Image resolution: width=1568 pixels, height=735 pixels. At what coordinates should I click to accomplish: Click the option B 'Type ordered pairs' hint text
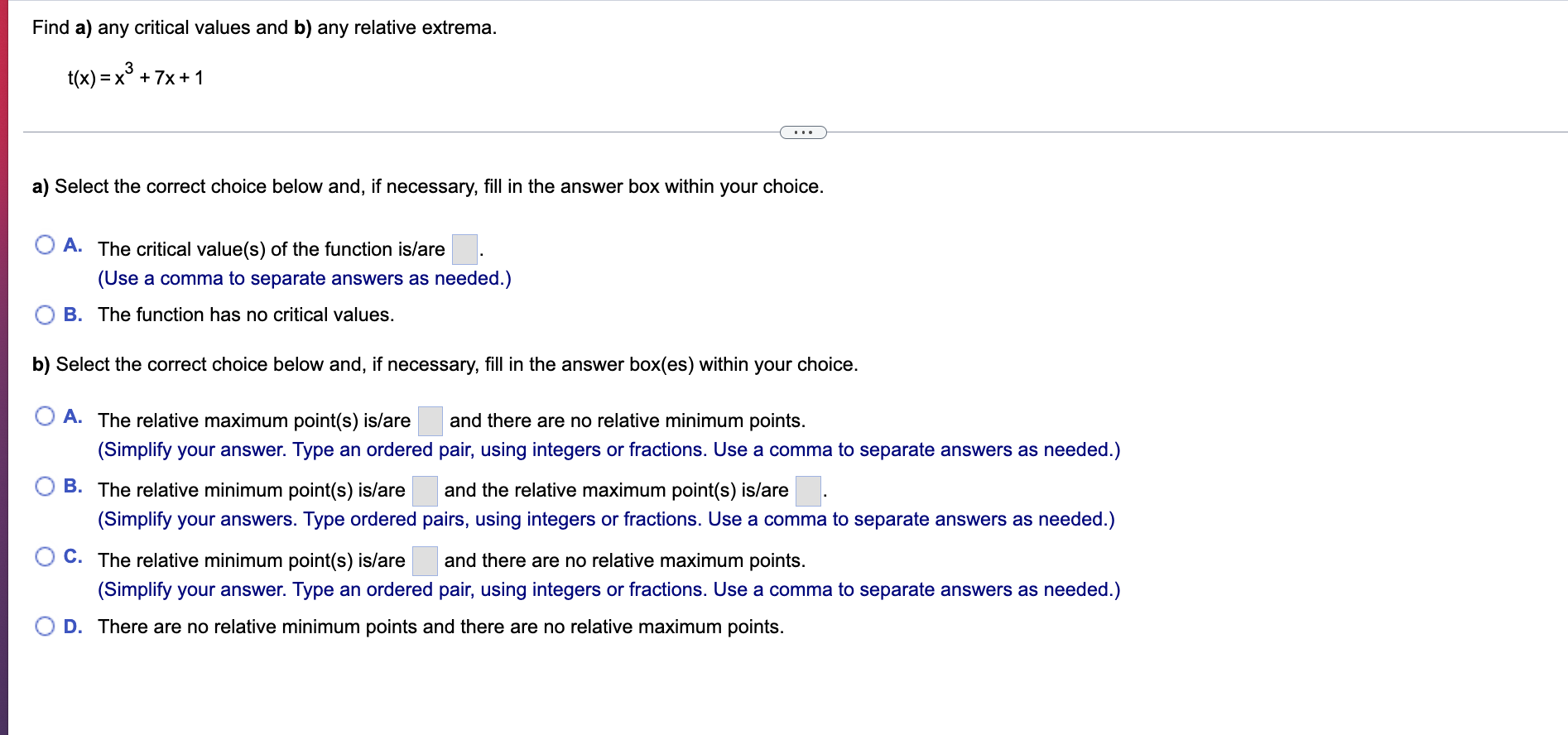tap(606, 519)
